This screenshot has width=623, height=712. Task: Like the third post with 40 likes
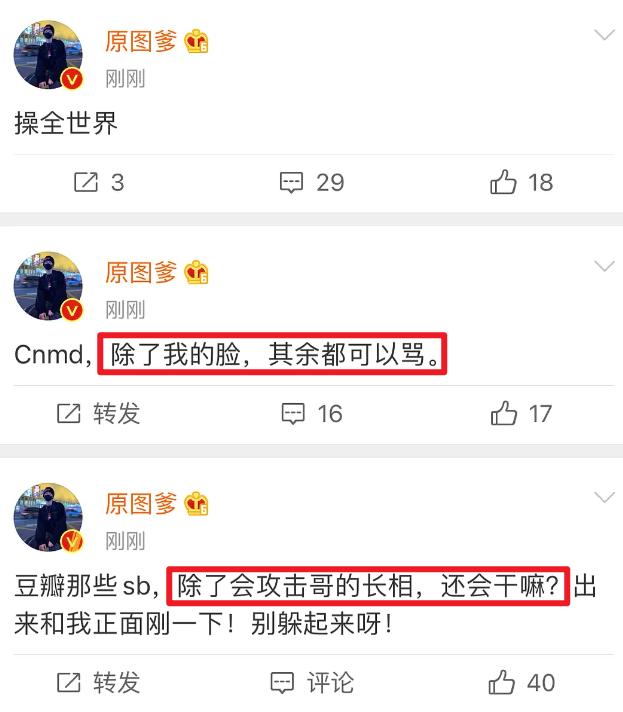[x=502, y=682]
